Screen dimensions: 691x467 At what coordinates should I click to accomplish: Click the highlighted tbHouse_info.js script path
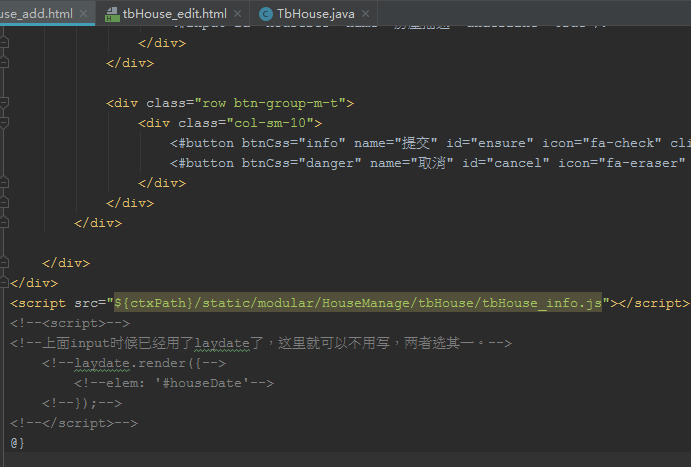coord(358,303)
